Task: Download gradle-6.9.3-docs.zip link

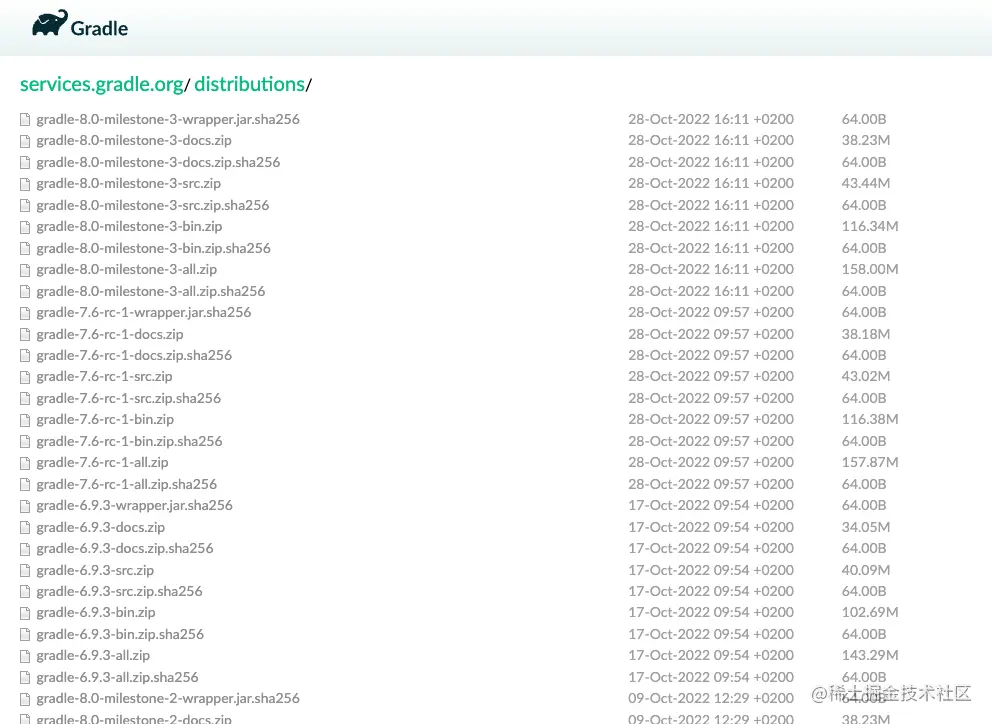Action: pyautogui.click(x=101, y=527)
